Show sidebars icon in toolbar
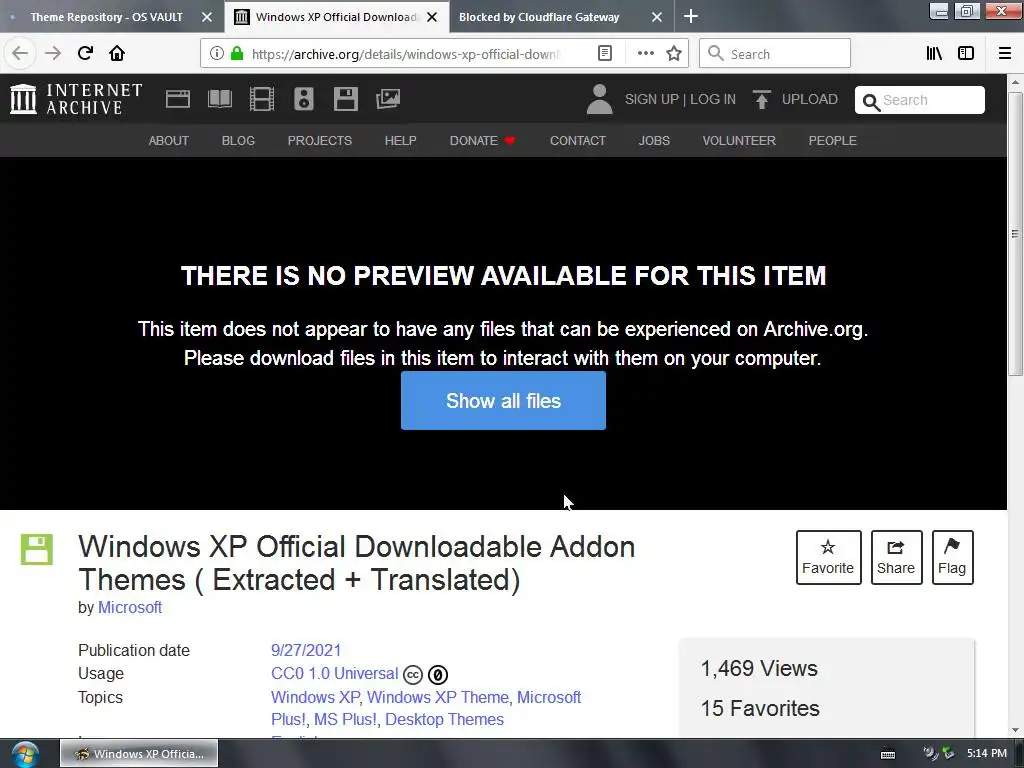Viewport: 1024px width, 768px height. pyautogui.click(x=966, y=54)
